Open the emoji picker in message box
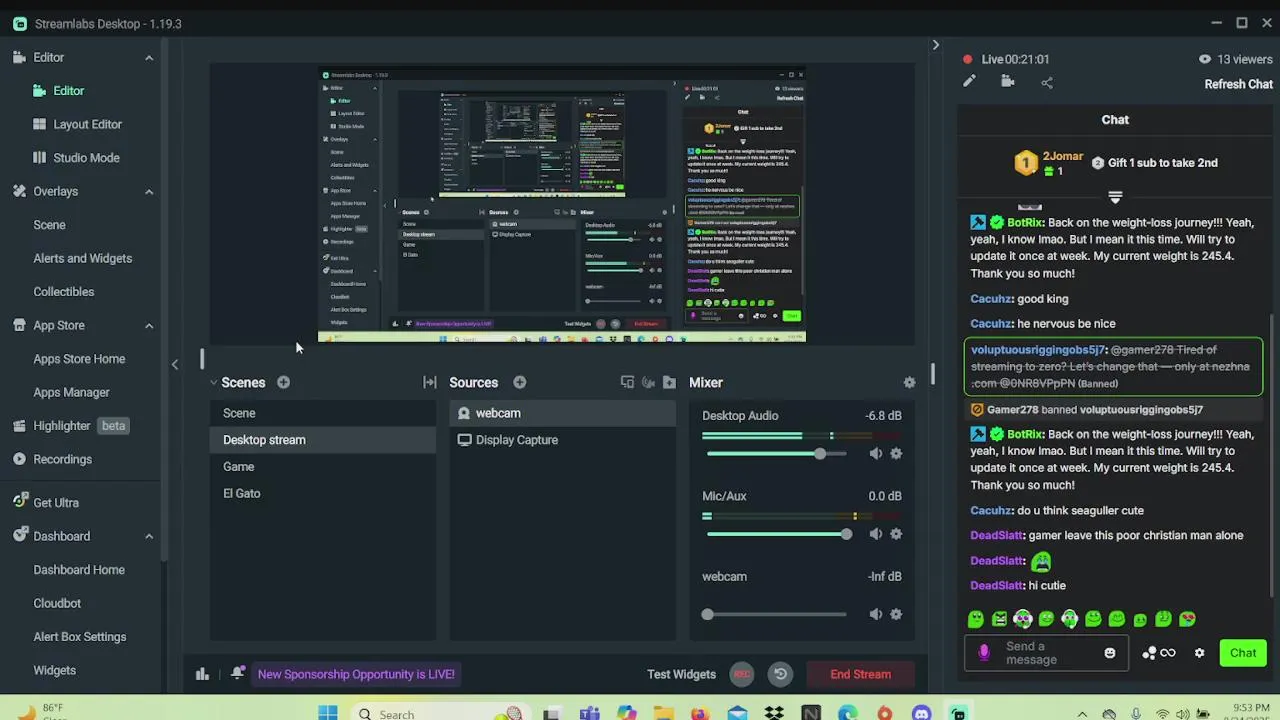This screenshot has height=720, width=1280. click(x=1109, y=653)
